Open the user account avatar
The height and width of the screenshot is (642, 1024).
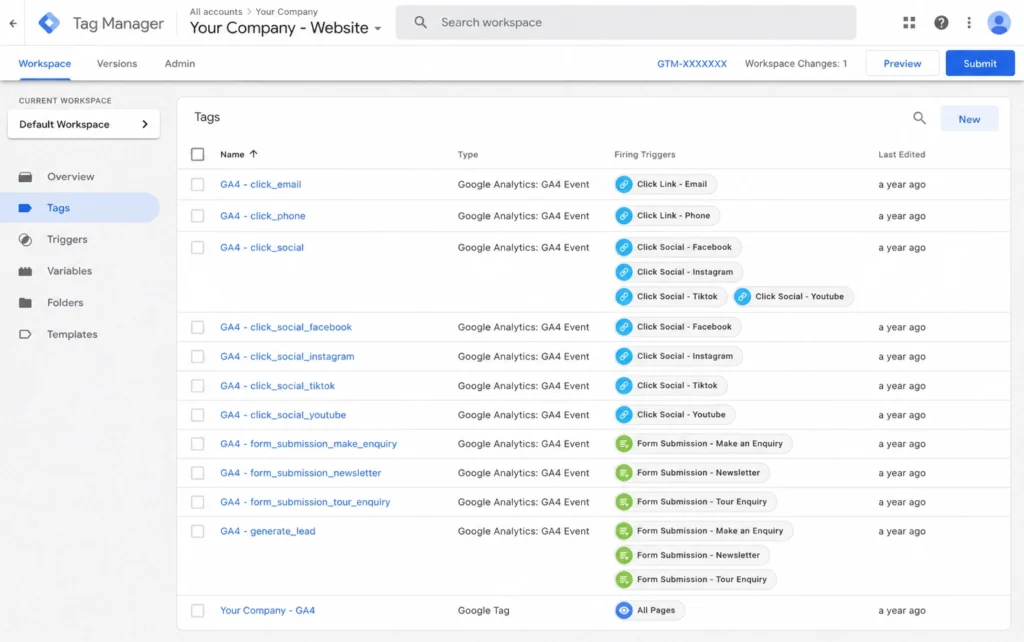(x=999, y=22)
